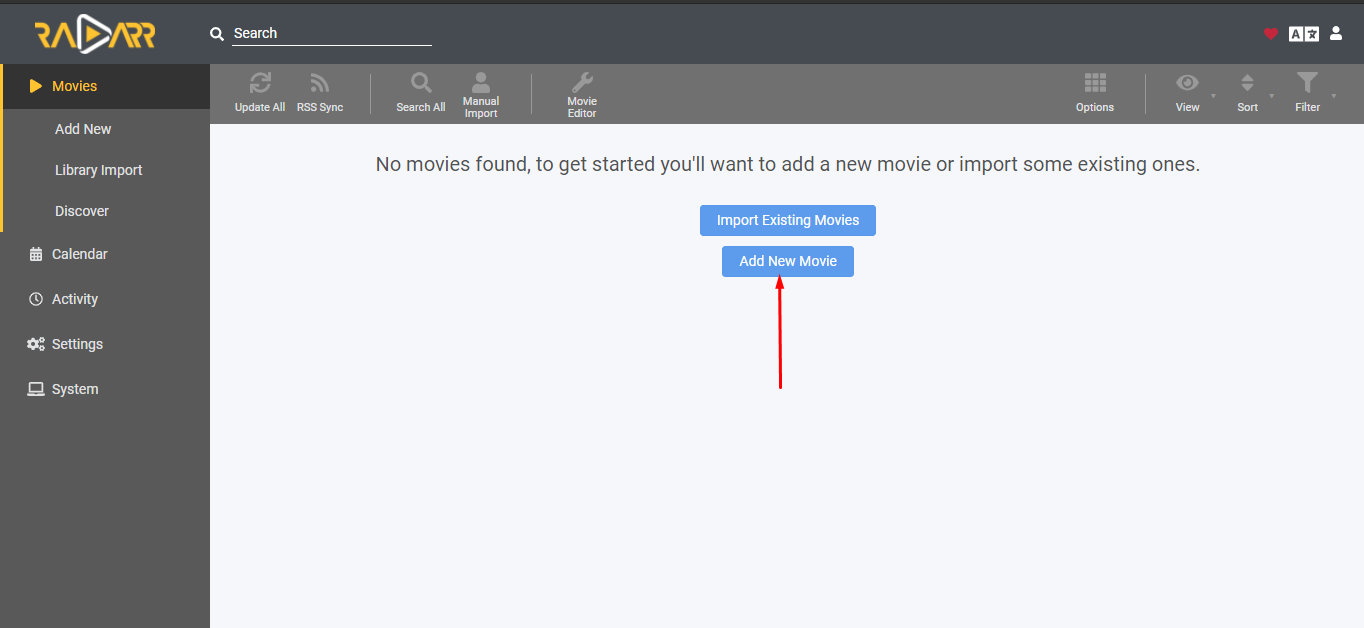The image size is (1364, 628).
Task: Open the translate language icon
Action: [x=1302, y=33]
